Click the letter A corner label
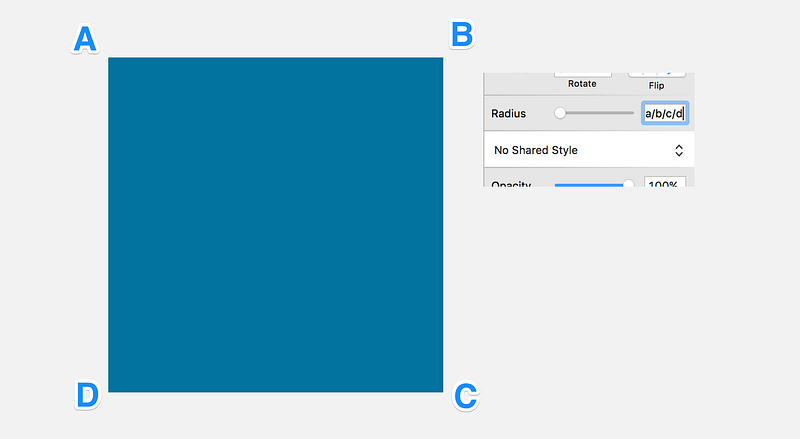This screenshot has height=439, width=800. tap(85, 39)
